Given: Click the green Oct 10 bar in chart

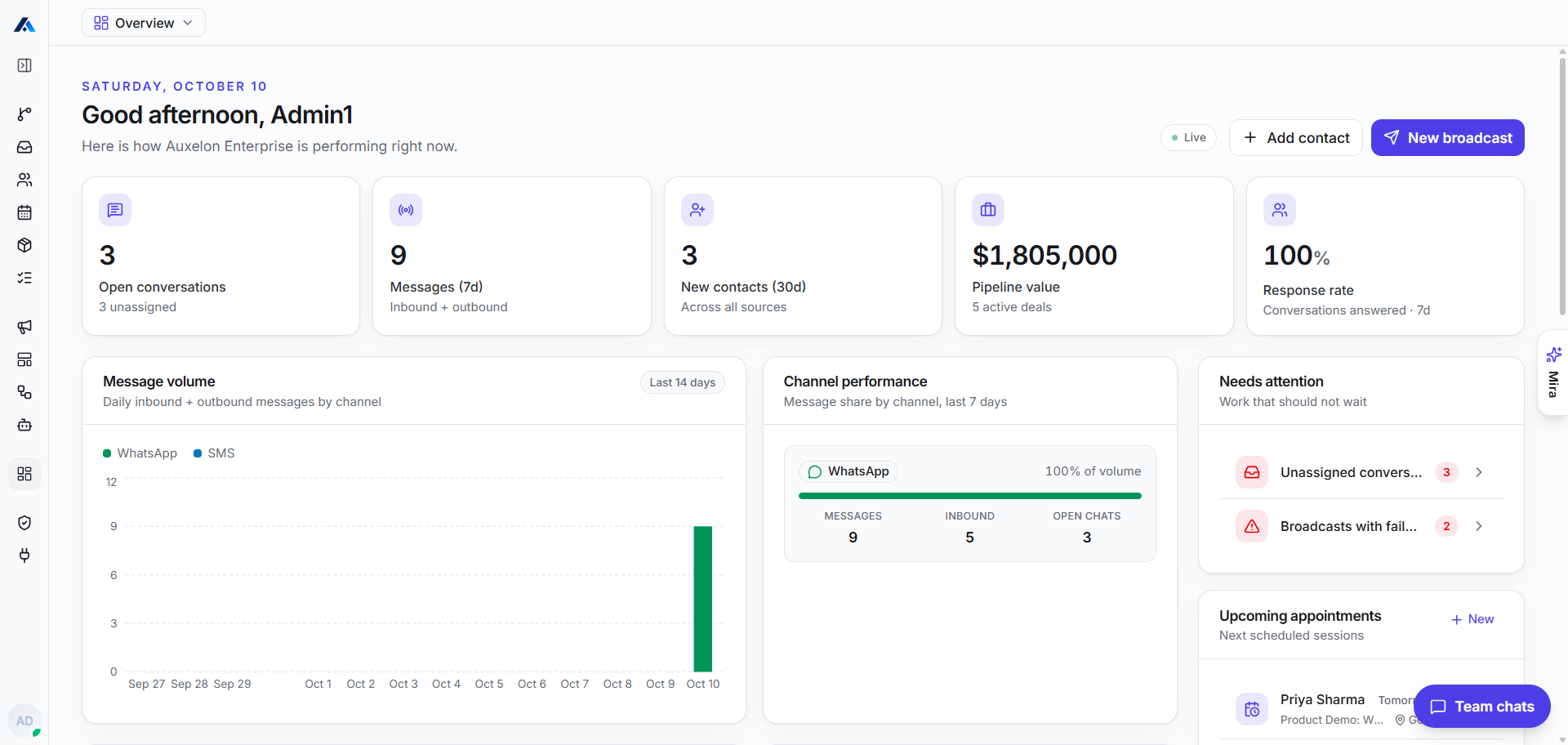Looking at the screenshot, I should click(x=703, y=599).
